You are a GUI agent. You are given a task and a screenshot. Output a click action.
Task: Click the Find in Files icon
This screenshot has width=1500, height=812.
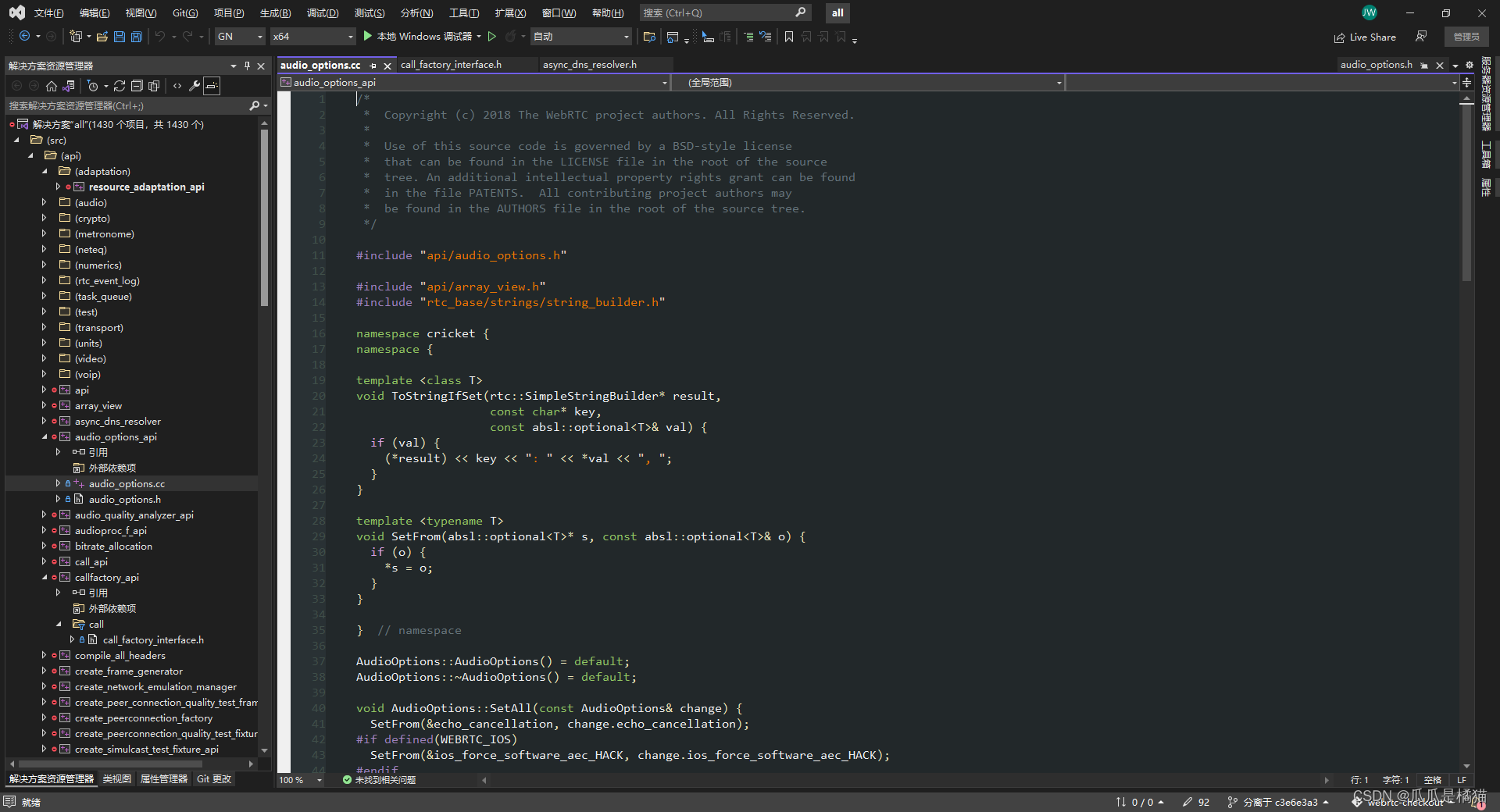(x=649, y=37)
